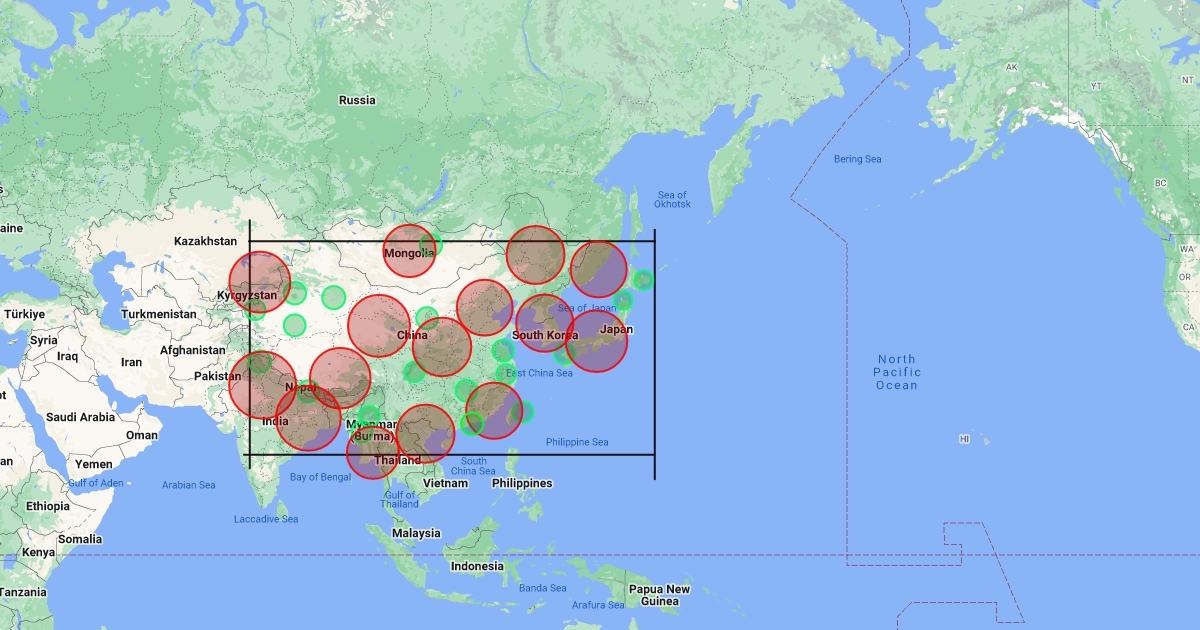Select the Vietnam country label
This screenshot has height=630, width=1200.
pos(445,483)
